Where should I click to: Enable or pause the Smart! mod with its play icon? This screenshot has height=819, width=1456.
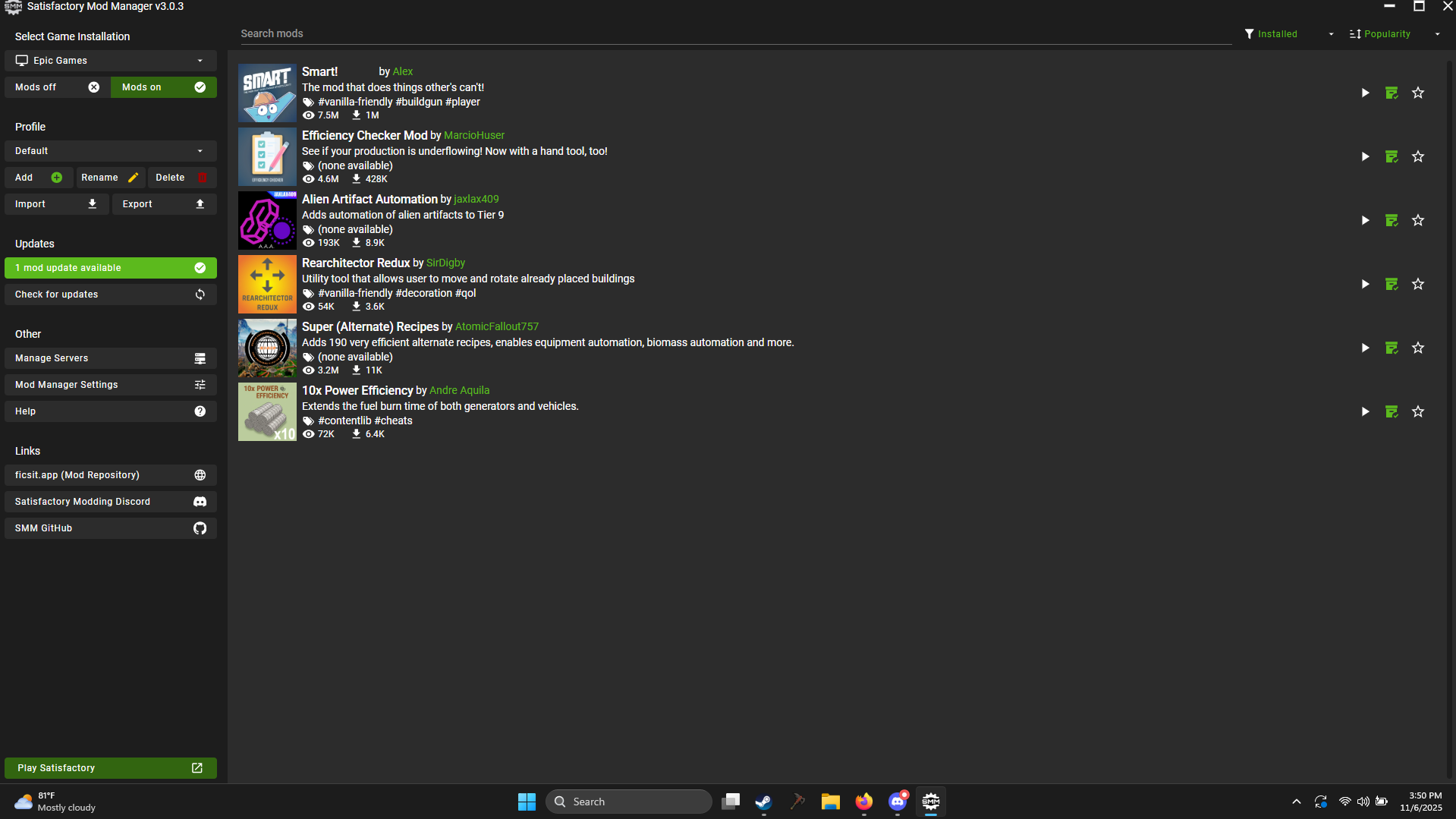1365,93
